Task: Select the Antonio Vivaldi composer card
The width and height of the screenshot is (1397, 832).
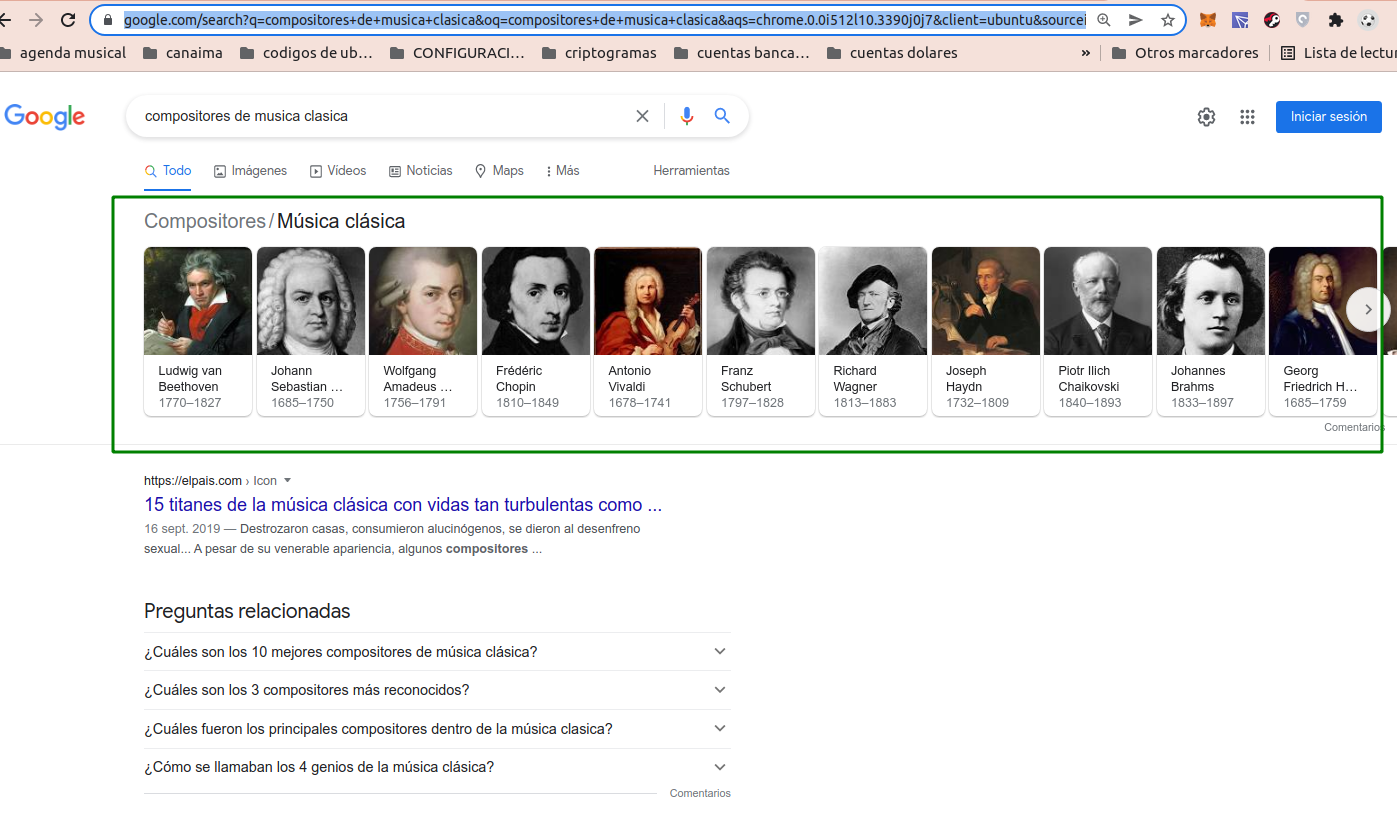Action: pyautogui.click(x=647, y=330)
